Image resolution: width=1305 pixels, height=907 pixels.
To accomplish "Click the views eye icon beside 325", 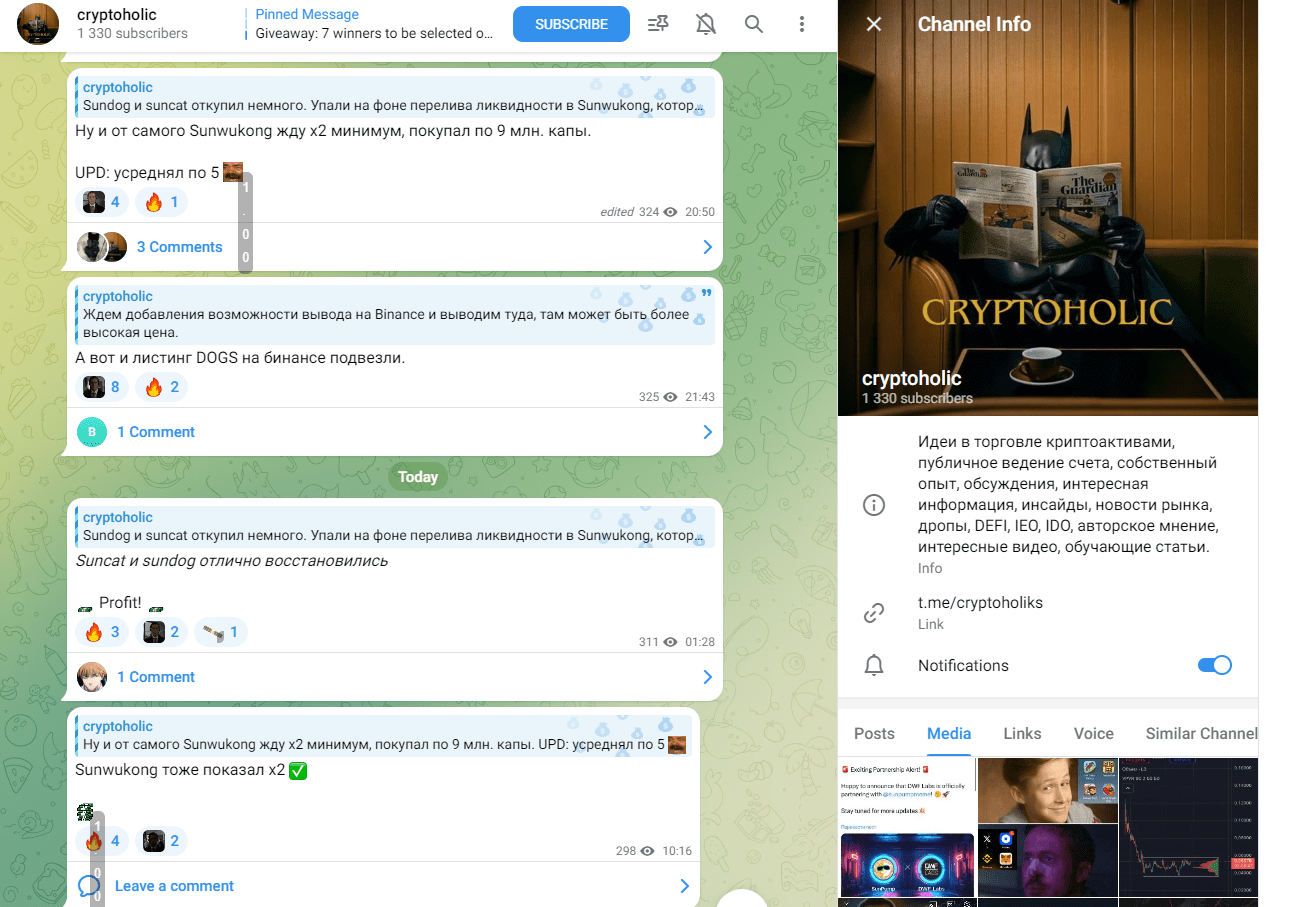I will (670, 397).
